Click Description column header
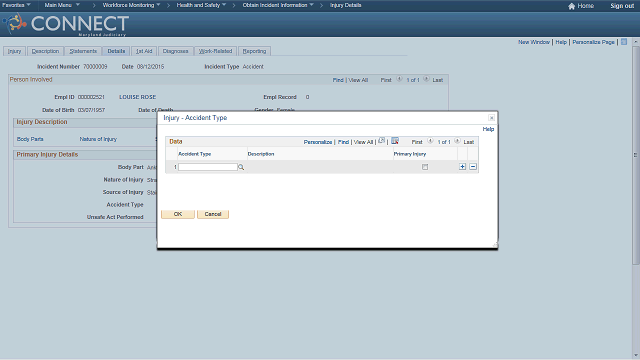This screenshot has height=360, width=640. click(261, 154)
